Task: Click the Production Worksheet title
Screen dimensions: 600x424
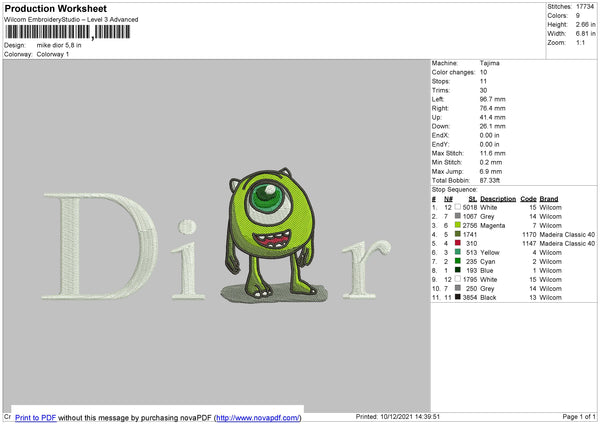Action: (56, 8)
